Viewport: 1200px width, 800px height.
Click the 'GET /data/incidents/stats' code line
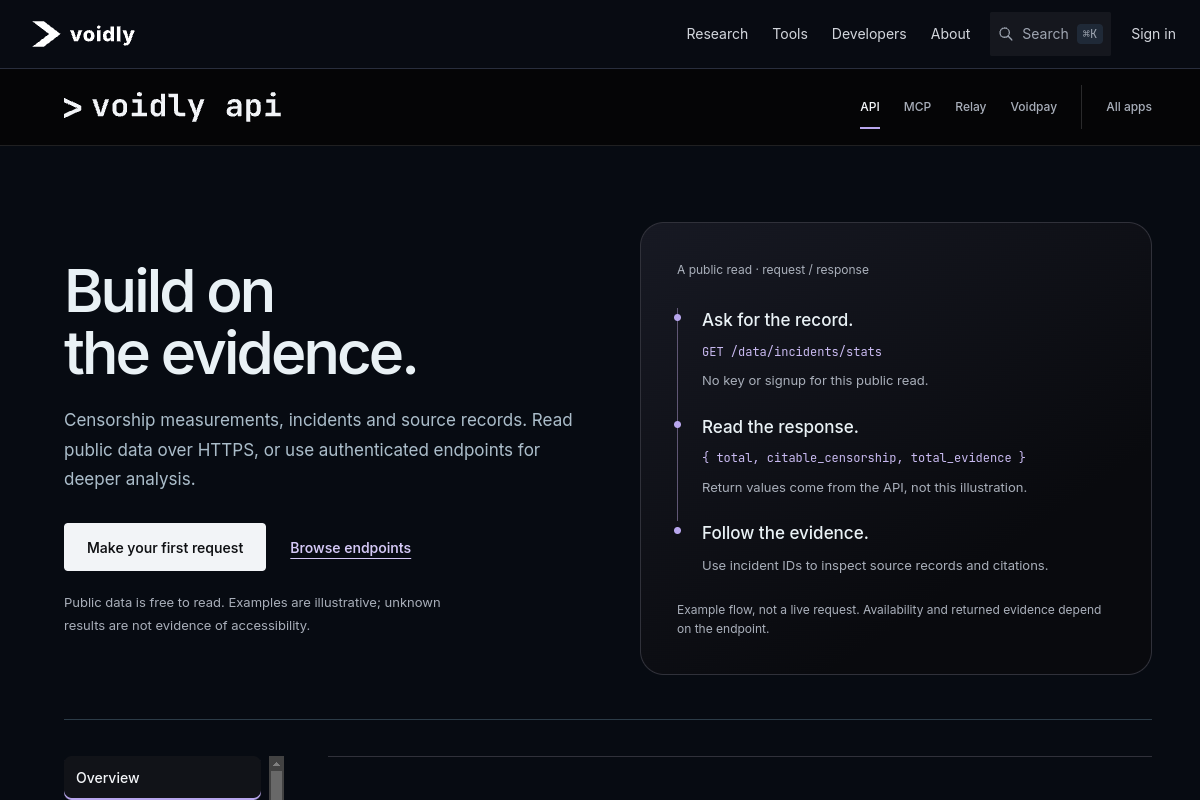tap(792, 352)
